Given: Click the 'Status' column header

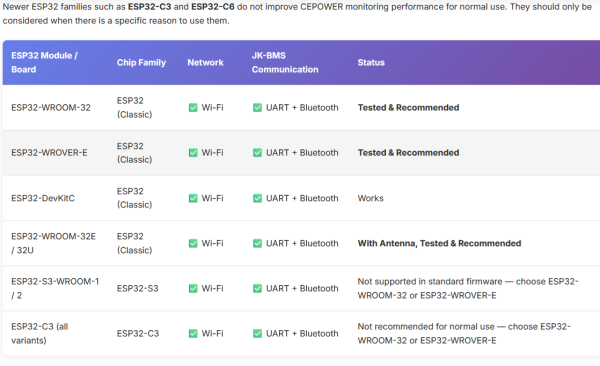Looking at the screenshot, I should (371, 62).
